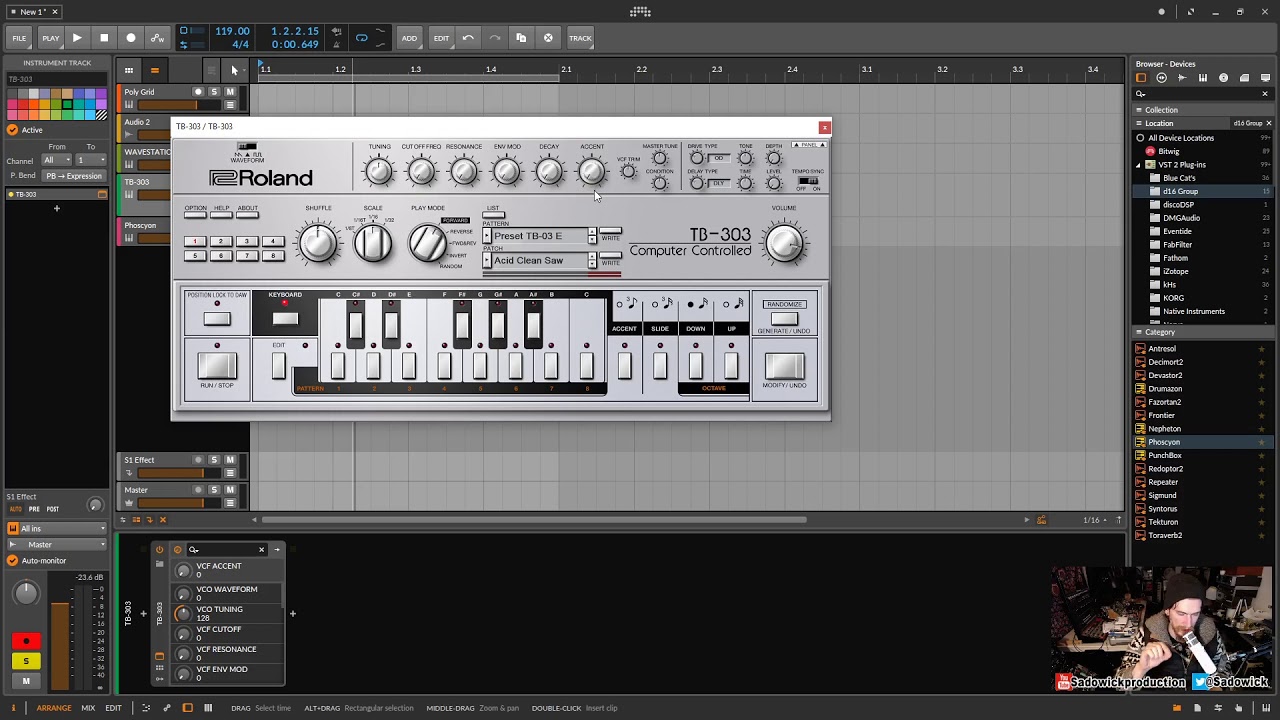Open the Master output dropdown
Image resolution: width=1280 pixels, height=720 pixels.
pyautogui.click(x=57, y=545)
